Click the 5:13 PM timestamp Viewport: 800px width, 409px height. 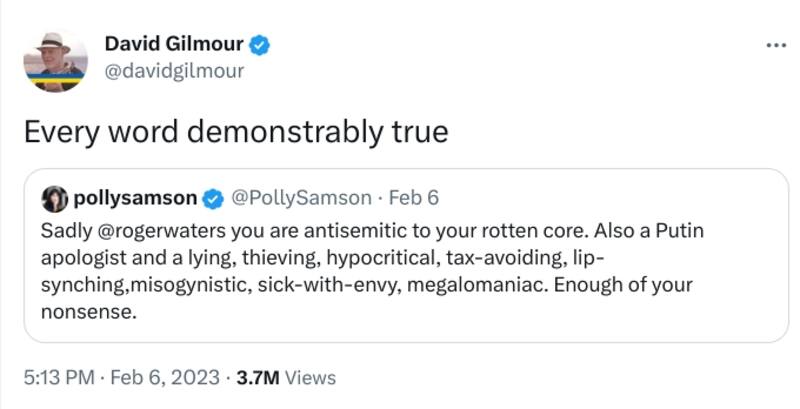coord(60,378)
